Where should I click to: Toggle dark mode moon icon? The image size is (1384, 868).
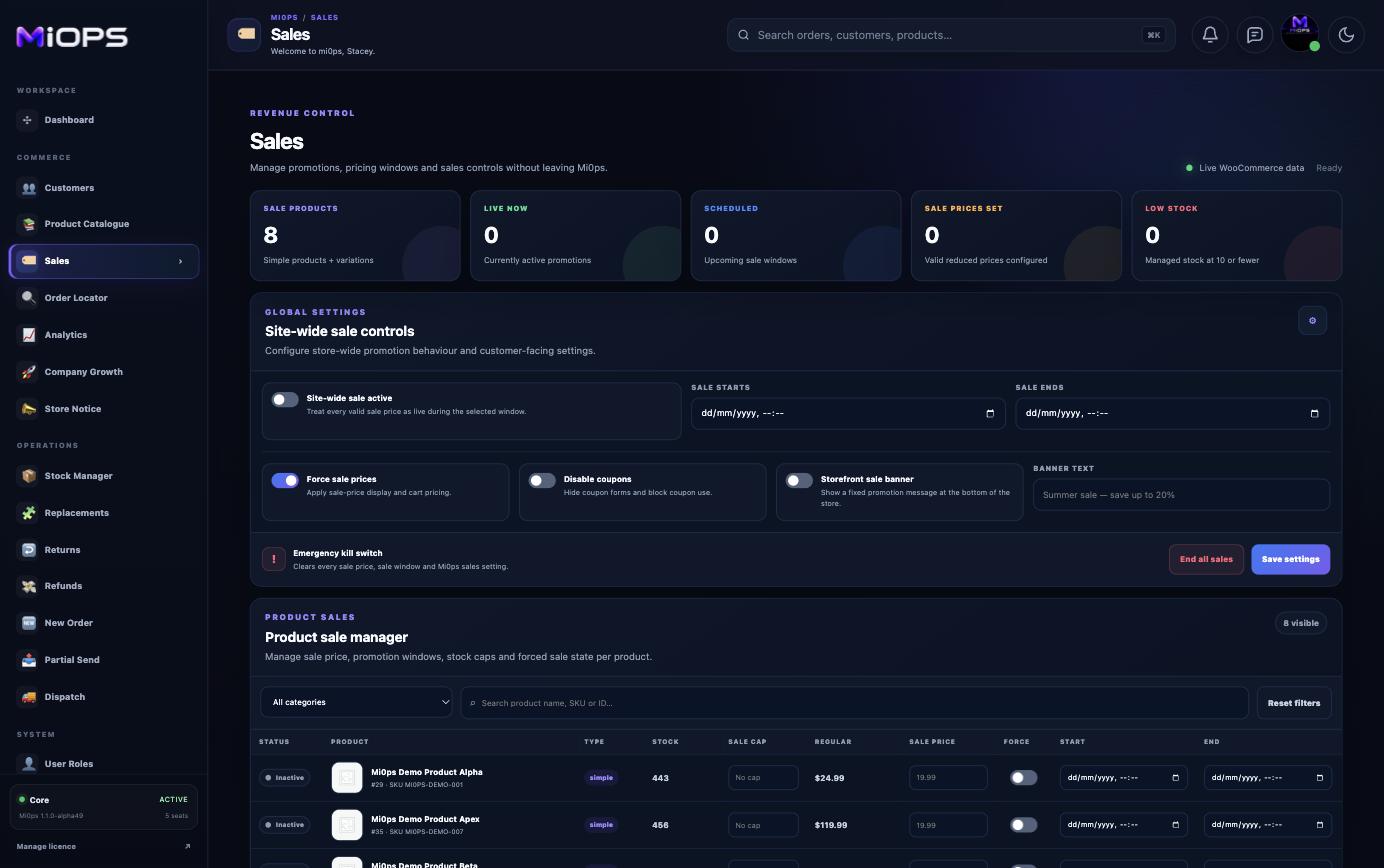[x=1346, y=35]
